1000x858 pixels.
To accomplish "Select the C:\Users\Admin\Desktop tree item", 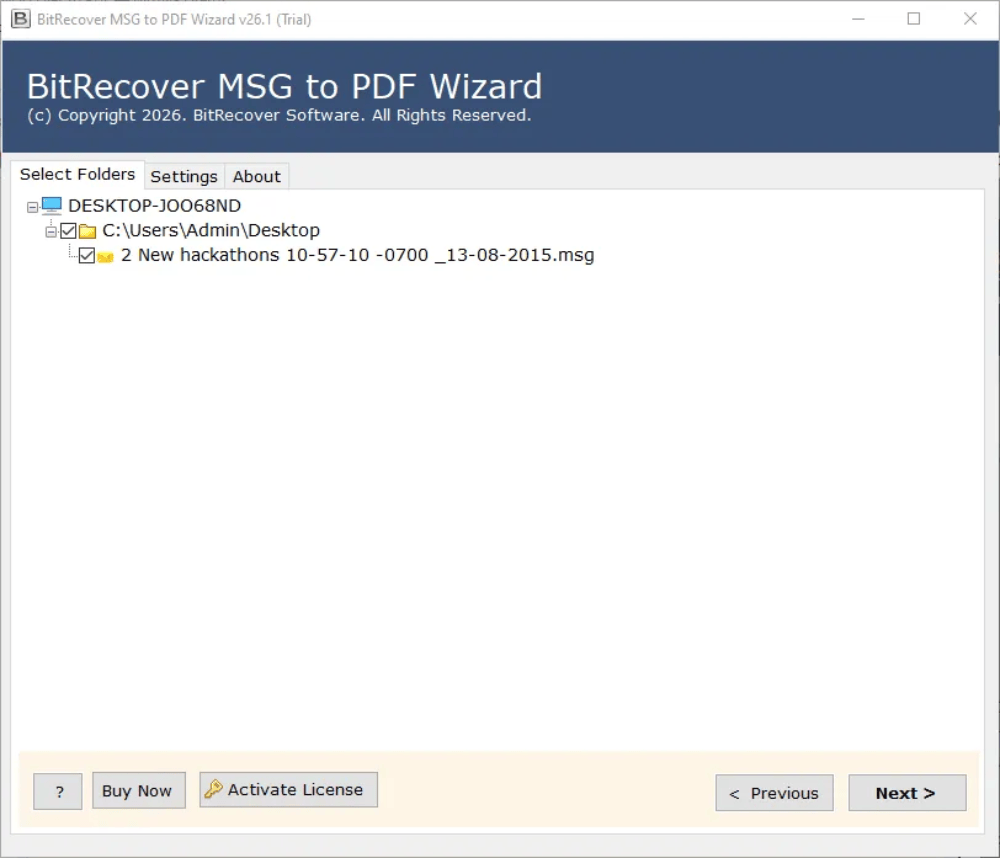I will tap(210, 230).
